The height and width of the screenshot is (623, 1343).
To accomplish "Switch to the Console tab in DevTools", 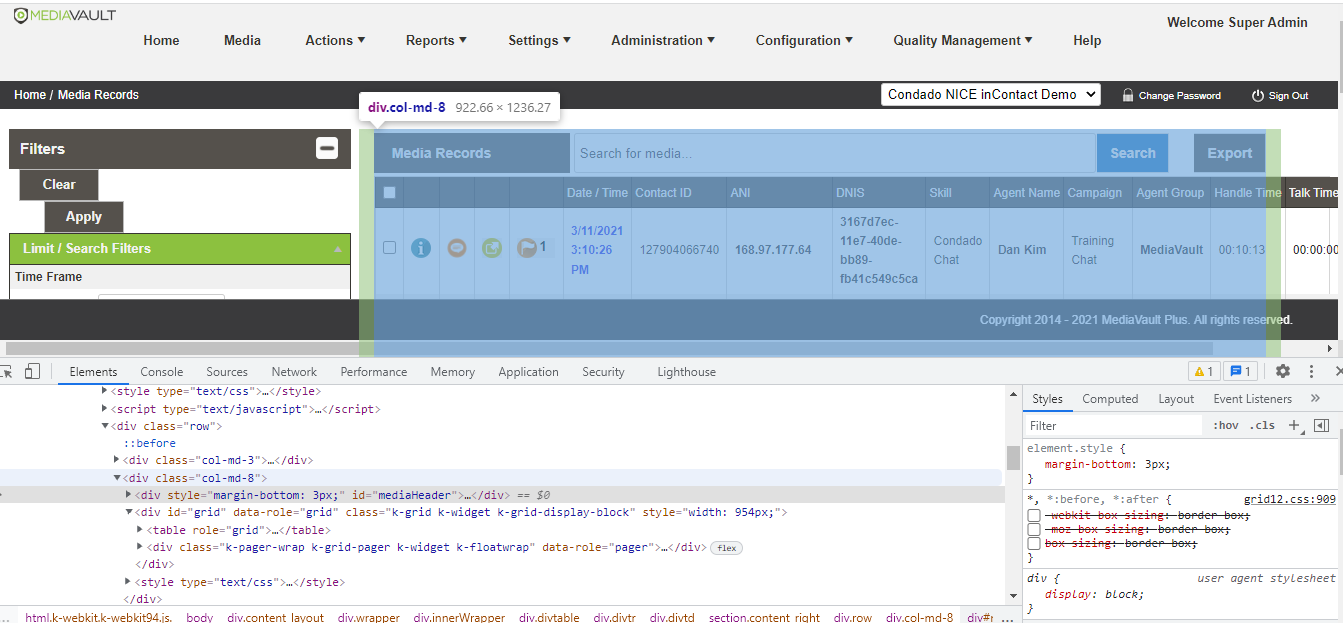I will (162, 371).
